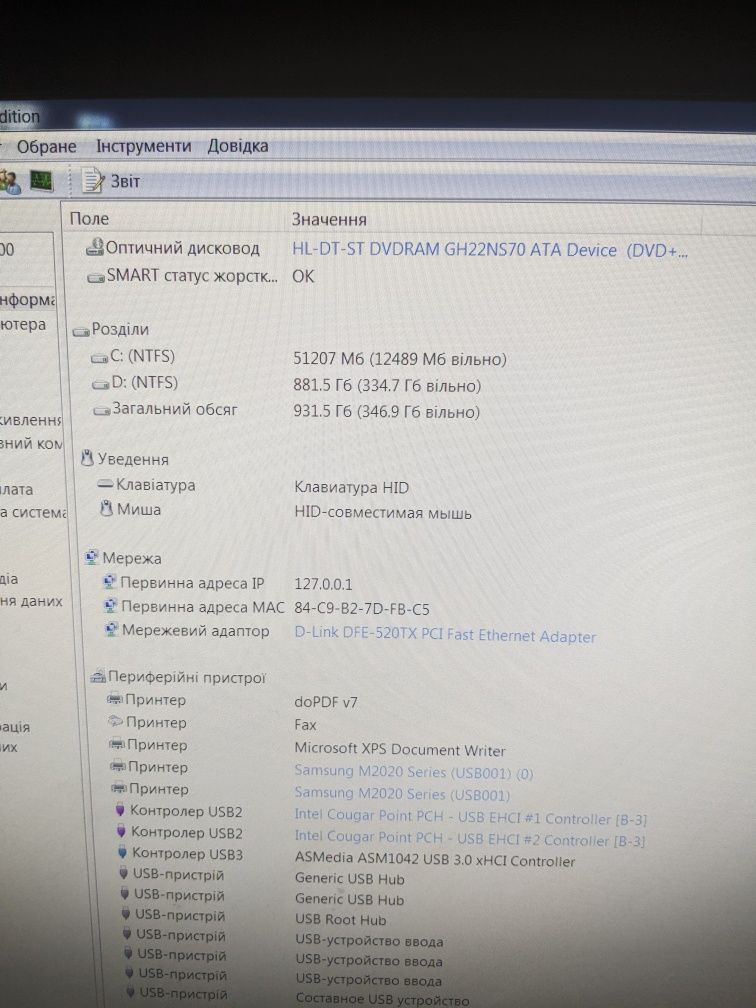Open HL-DT-ST DVDRAM GH22NS70 link
756x1008 pixels.
coord(490,250)
